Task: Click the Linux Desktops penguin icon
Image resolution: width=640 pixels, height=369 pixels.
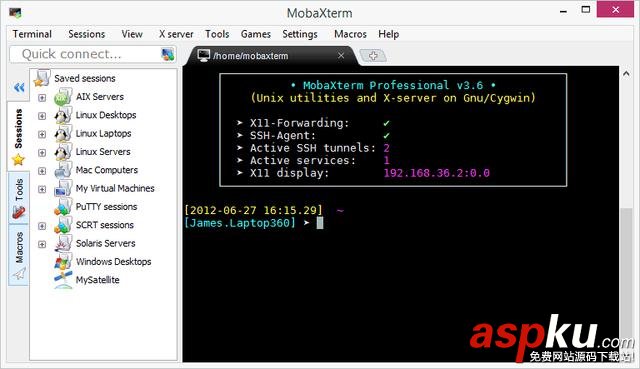Action: [x=63, y=116]
